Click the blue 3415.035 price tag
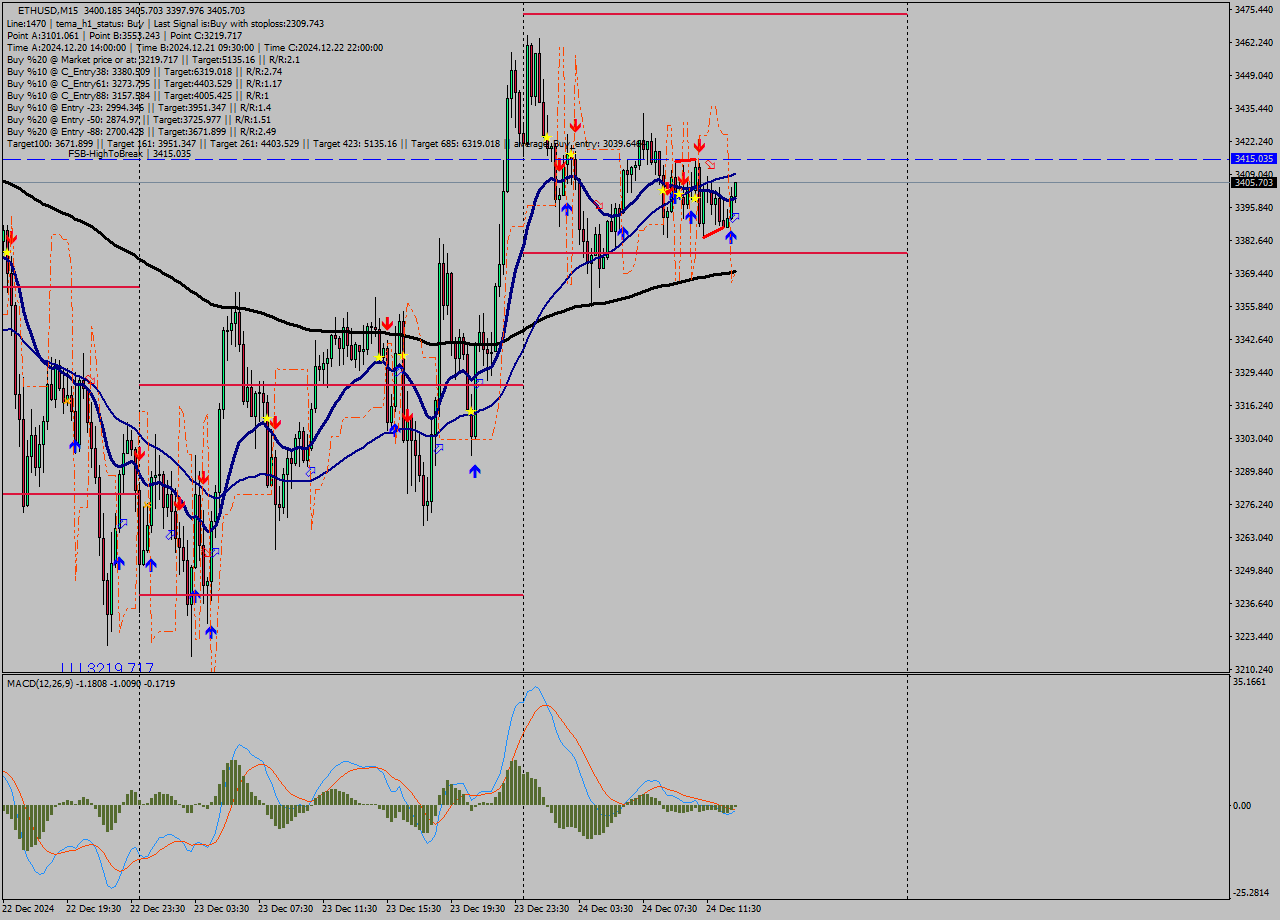The width and height of the screenshot is (1280, 920). (x=1254, y=159)
